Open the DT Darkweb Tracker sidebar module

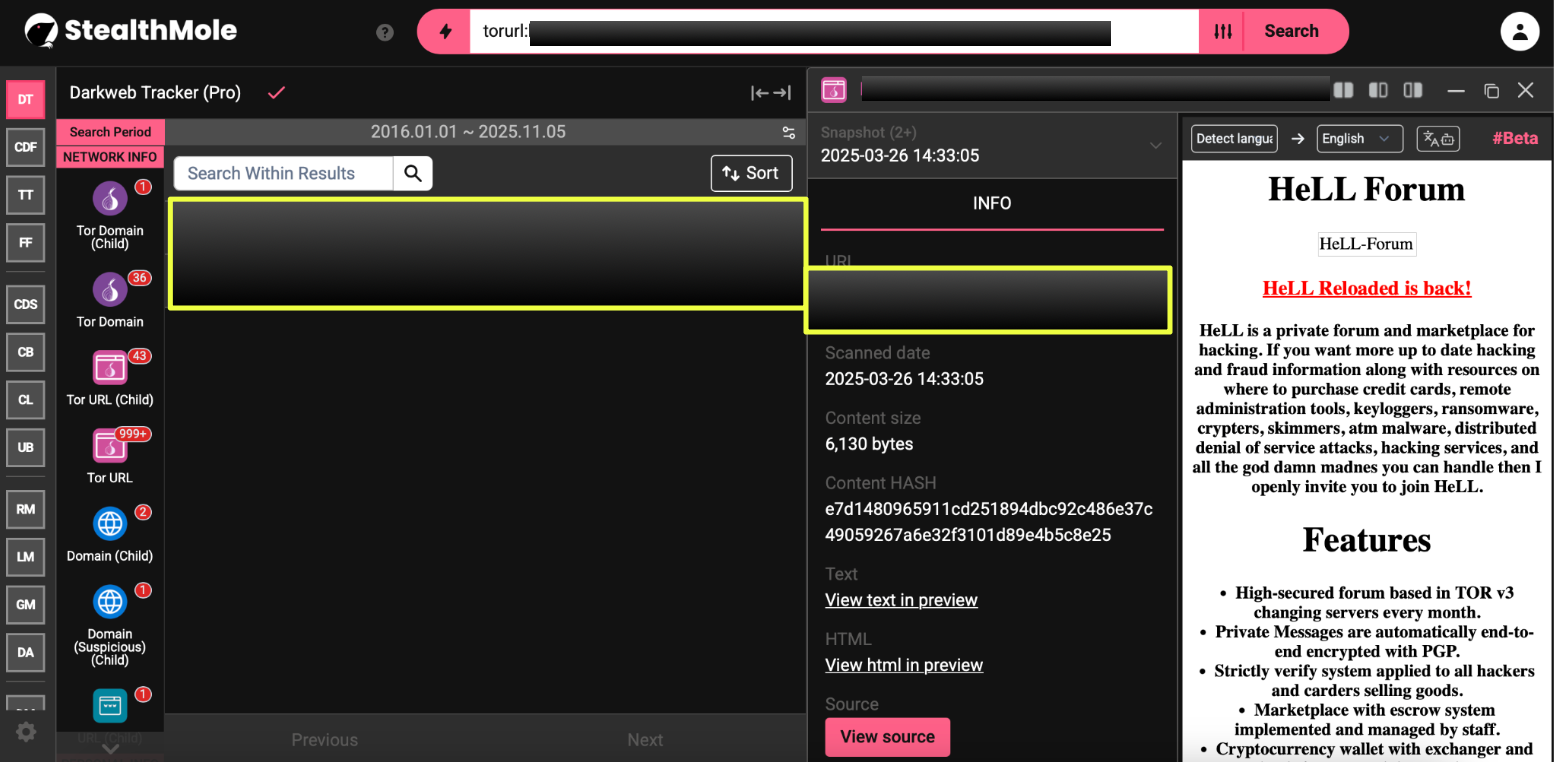tap(25, 99)
